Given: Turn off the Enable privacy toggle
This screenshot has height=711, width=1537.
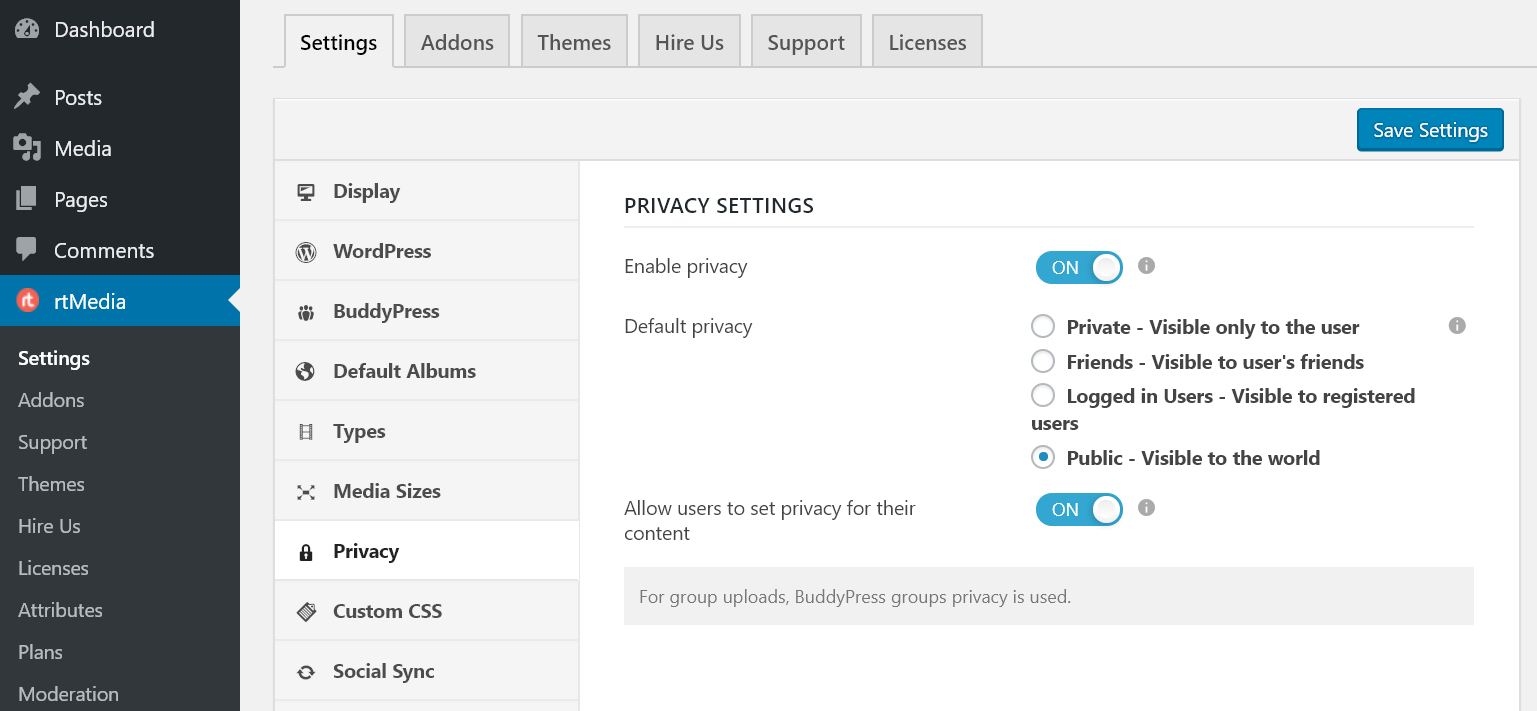Looking at the screenshot, I should click(x=1079, y=267).
